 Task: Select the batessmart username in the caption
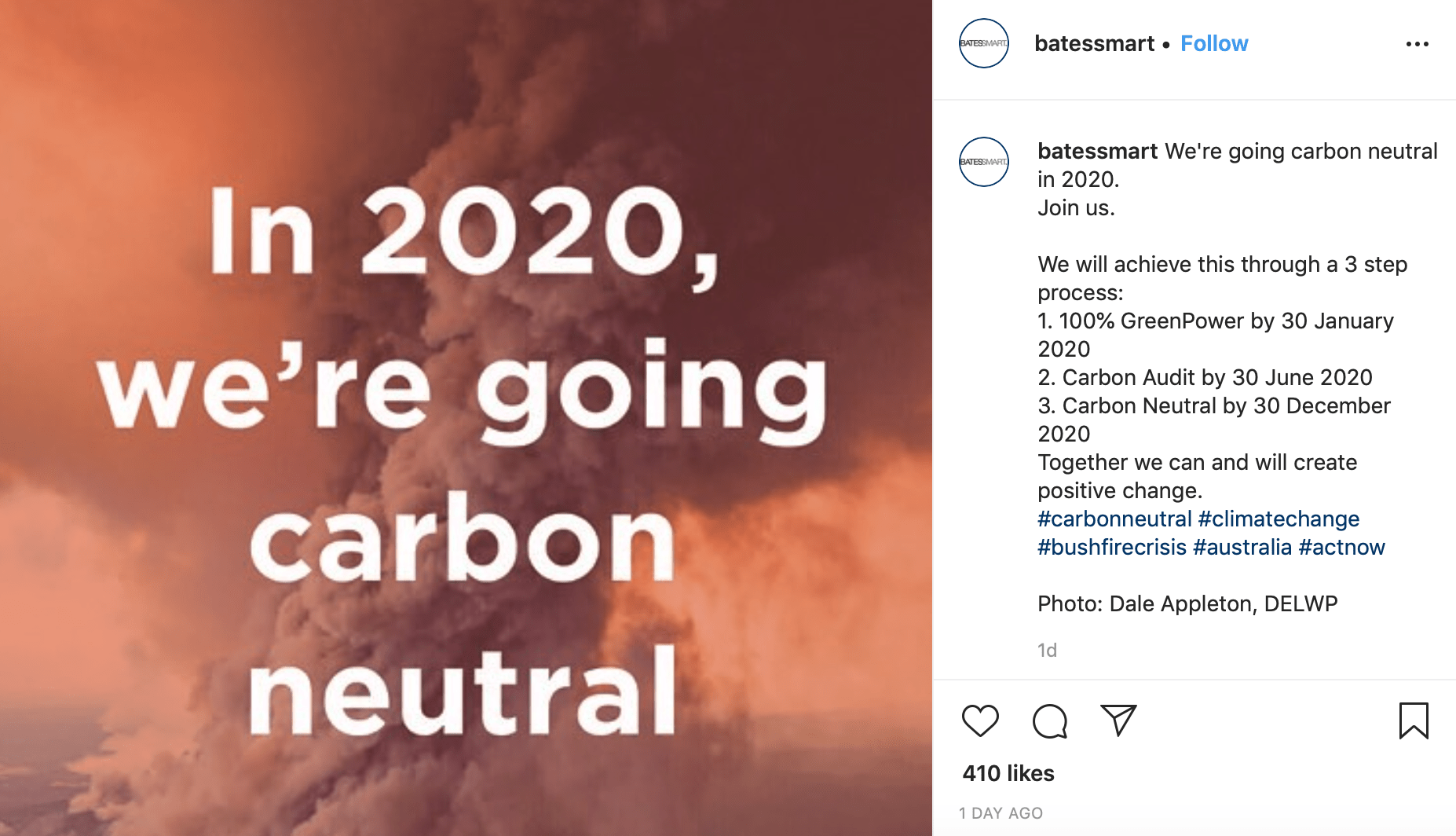coord(1096,151)
